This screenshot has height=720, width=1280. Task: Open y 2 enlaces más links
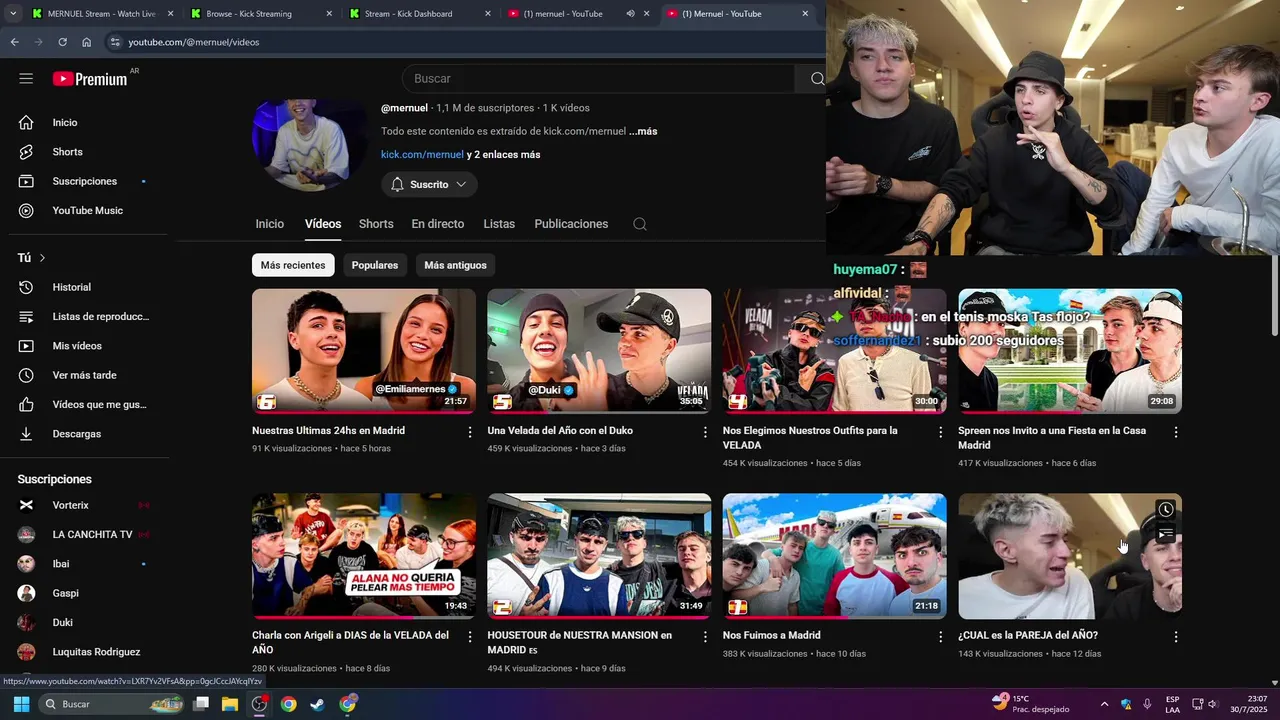pos(504,155)
